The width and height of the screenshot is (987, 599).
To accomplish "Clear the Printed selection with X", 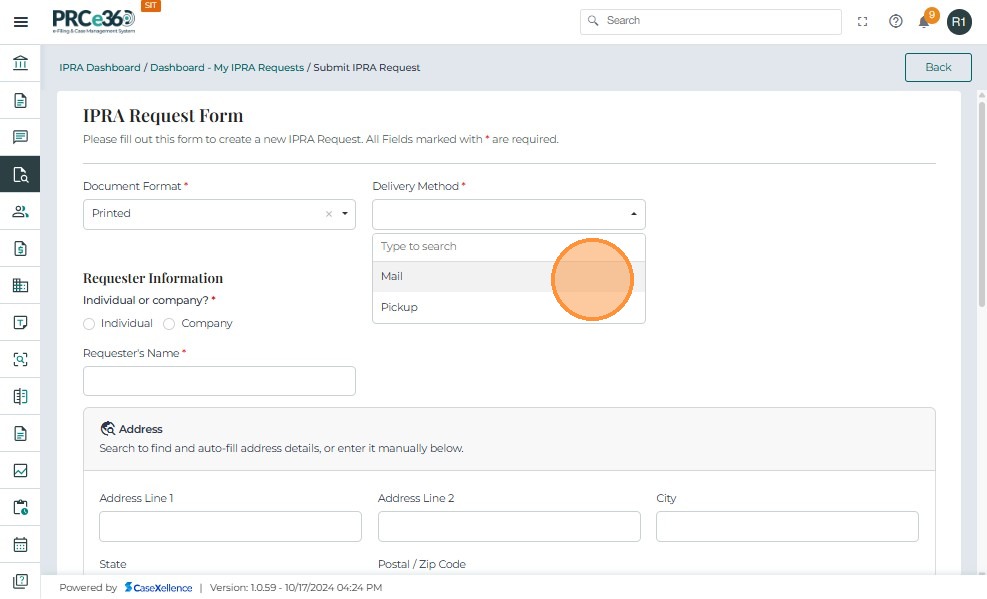I will tap(328, 214).
